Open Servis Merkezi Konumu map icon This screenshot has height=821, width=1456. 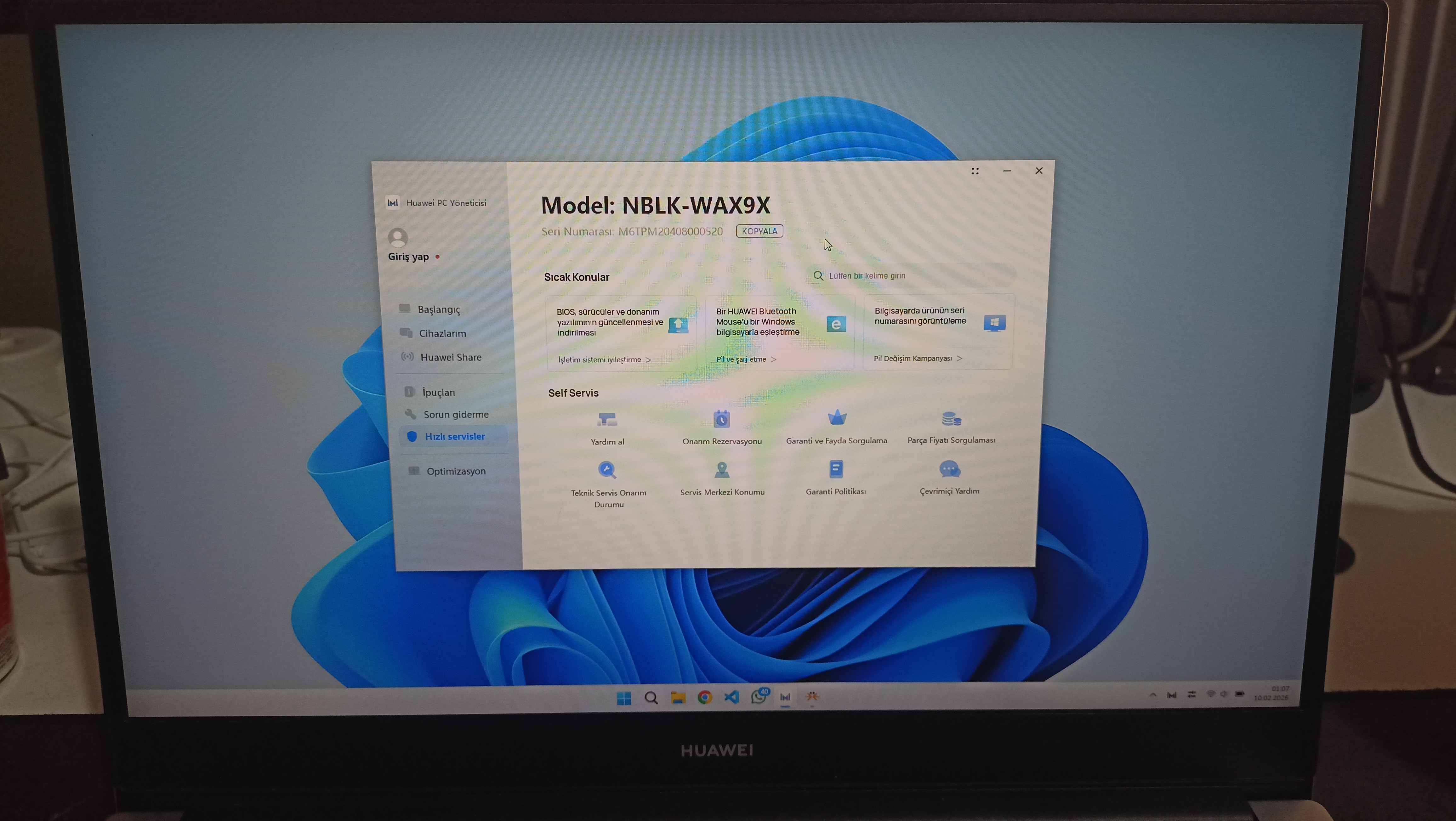(722, 470)
